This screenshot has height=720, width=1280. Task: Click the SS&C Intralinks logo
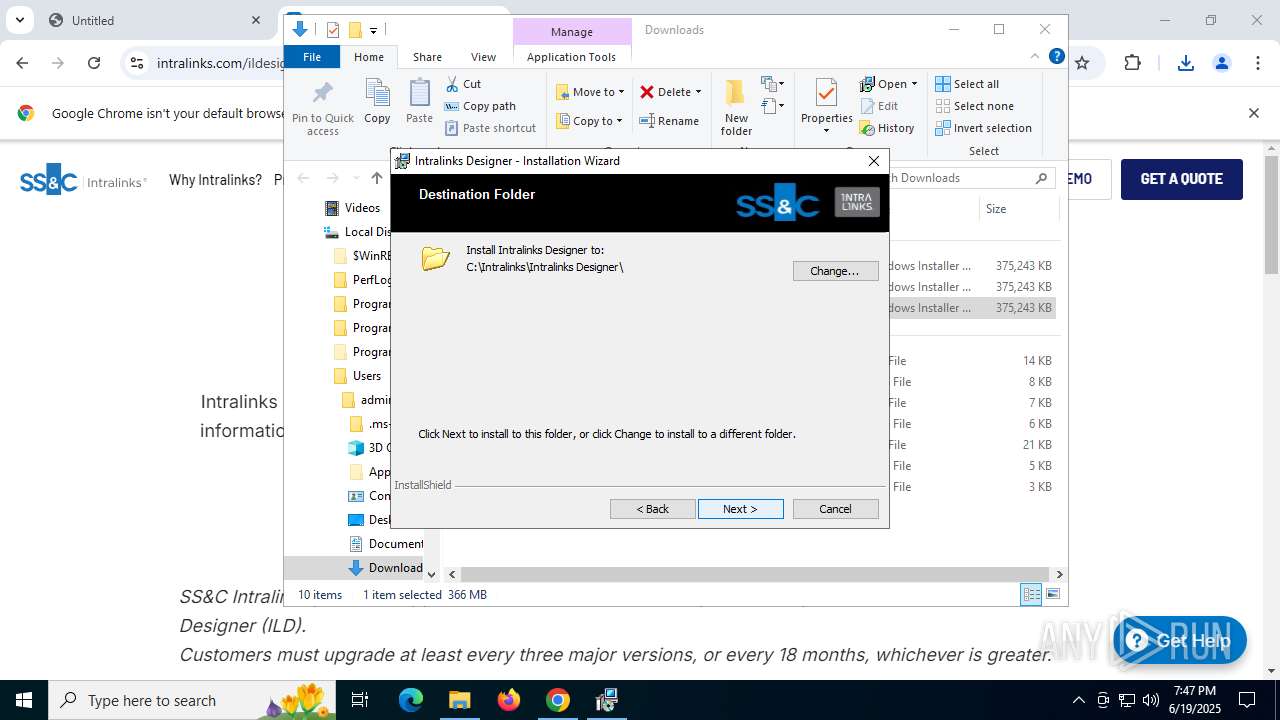(x=83, y=180)
